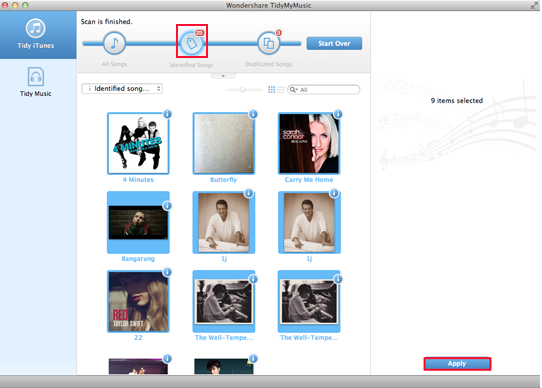This screenshot has height=388, width=542.
Task: Select the Butterfly album cover
Action: click(x=224, y=143)
